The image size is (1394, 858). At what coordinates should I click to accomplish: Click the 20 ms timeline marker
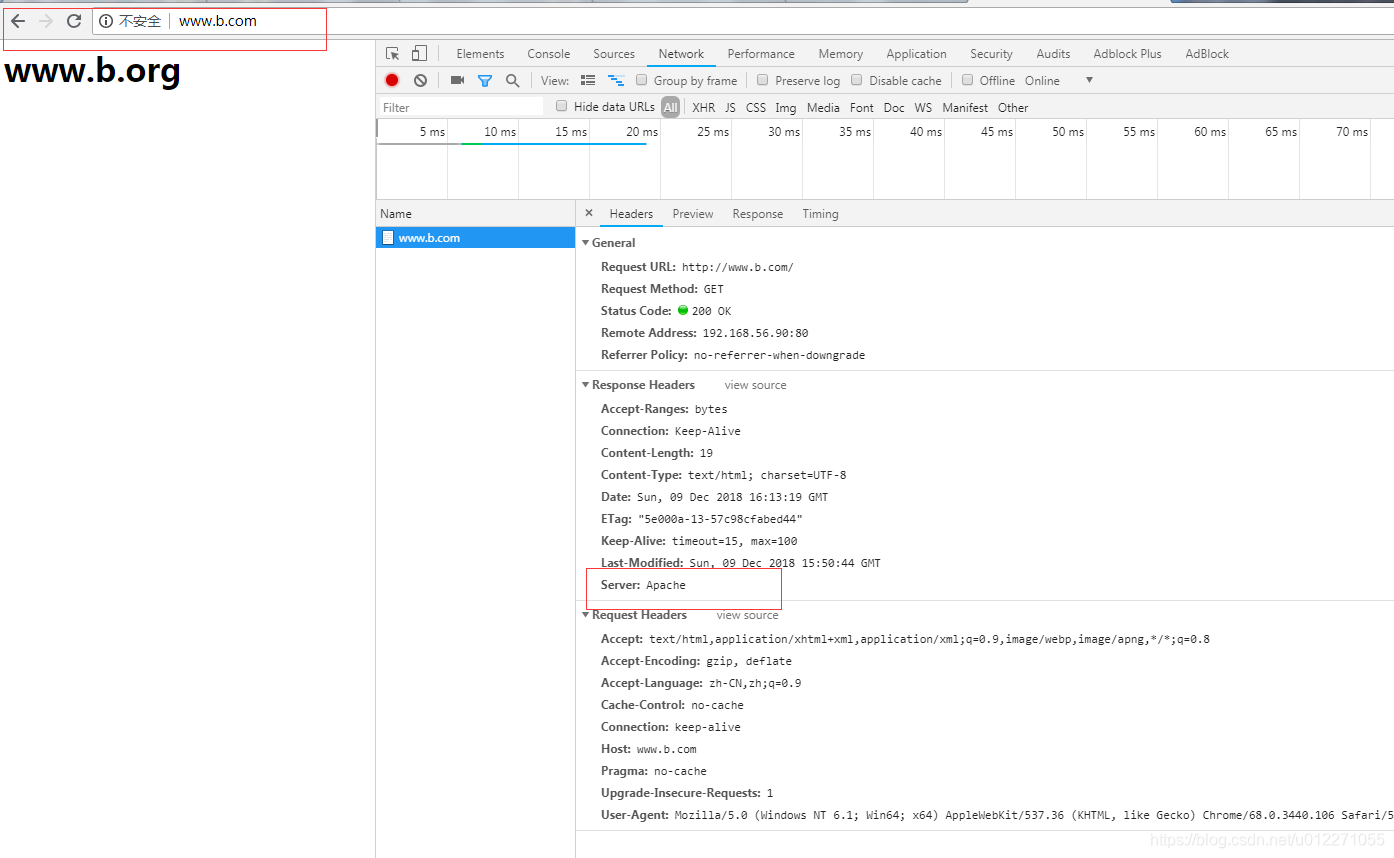coord(642,132)
